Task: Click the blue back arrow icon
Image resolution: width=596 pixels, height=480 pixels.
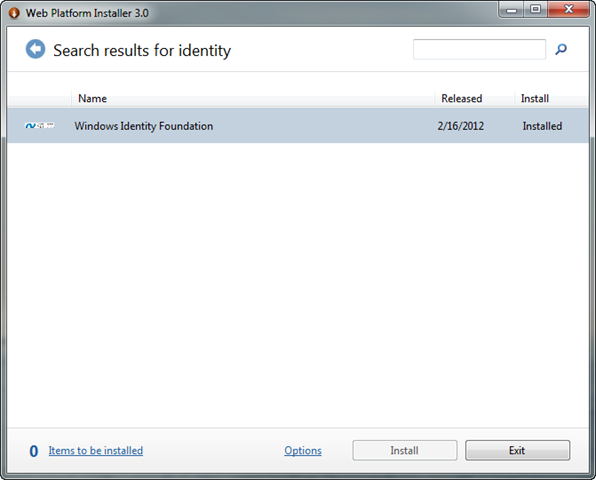Action: [x=35, y=49]
